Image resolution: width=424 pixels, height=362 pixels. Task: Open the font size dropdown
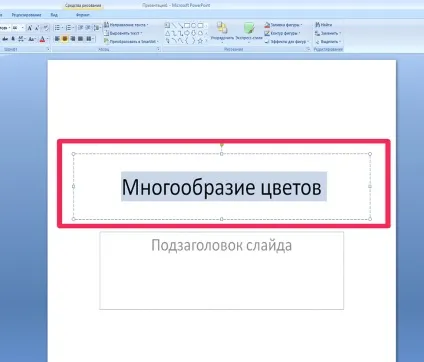coord(22,28)
